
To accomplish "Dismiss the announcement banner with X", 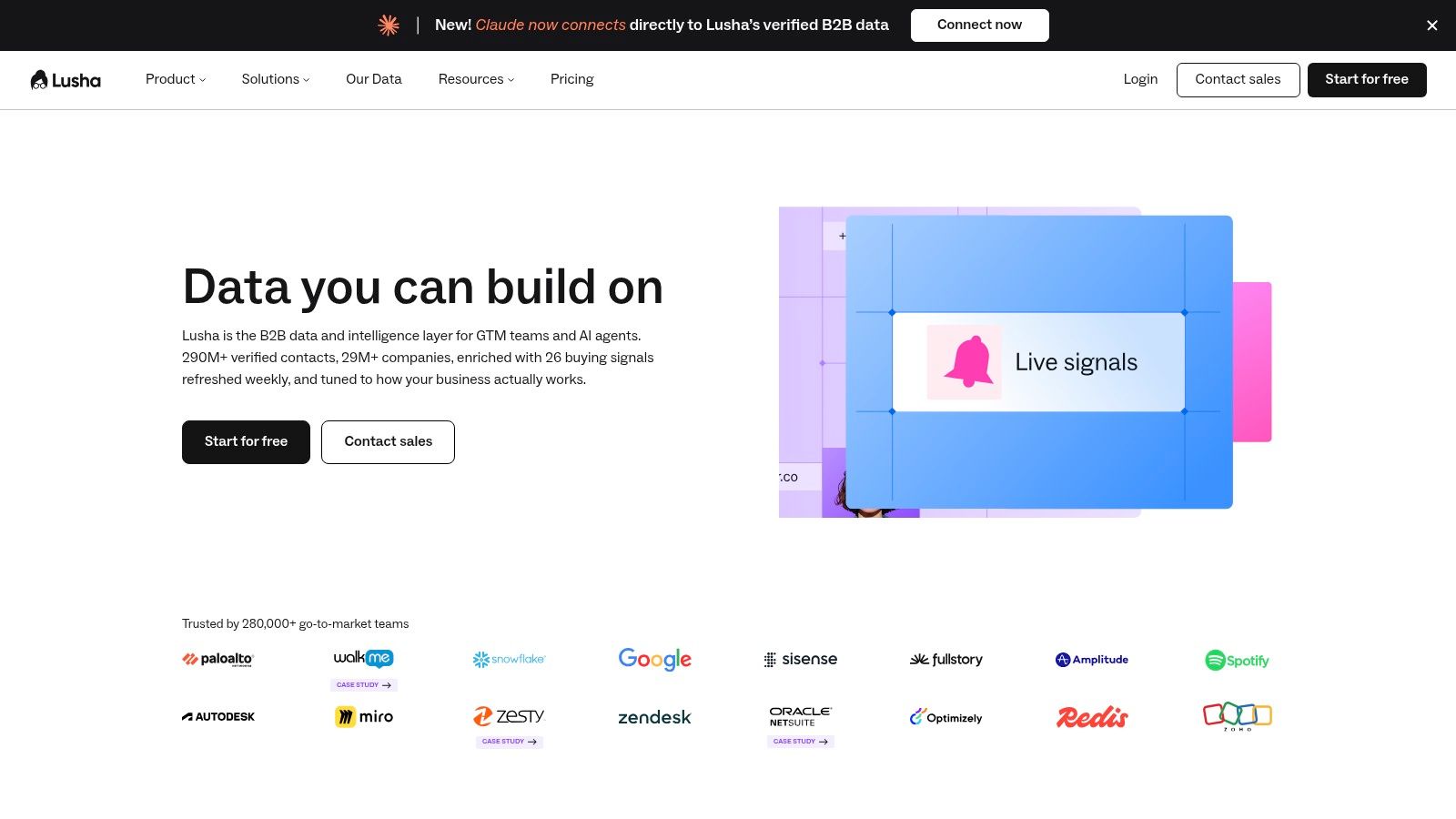I will pos(1432,25).
